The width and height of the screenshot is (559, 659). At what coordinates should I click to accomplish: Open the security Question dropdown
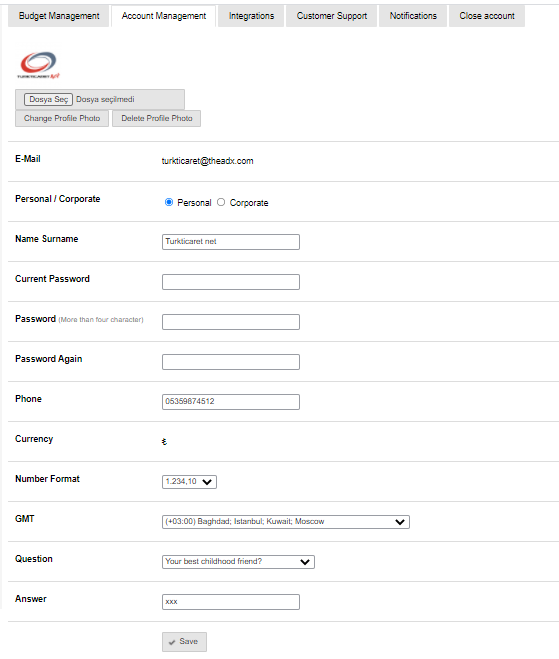pyautogui.click(x=238, y=561)
